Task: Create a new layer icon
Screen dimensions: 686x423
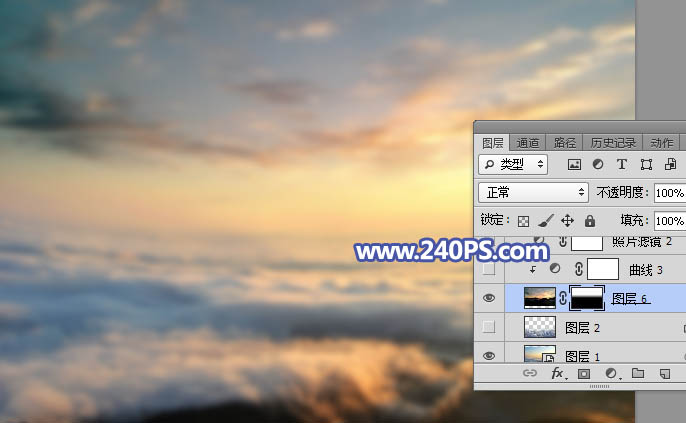Action: tap(665, 374)
